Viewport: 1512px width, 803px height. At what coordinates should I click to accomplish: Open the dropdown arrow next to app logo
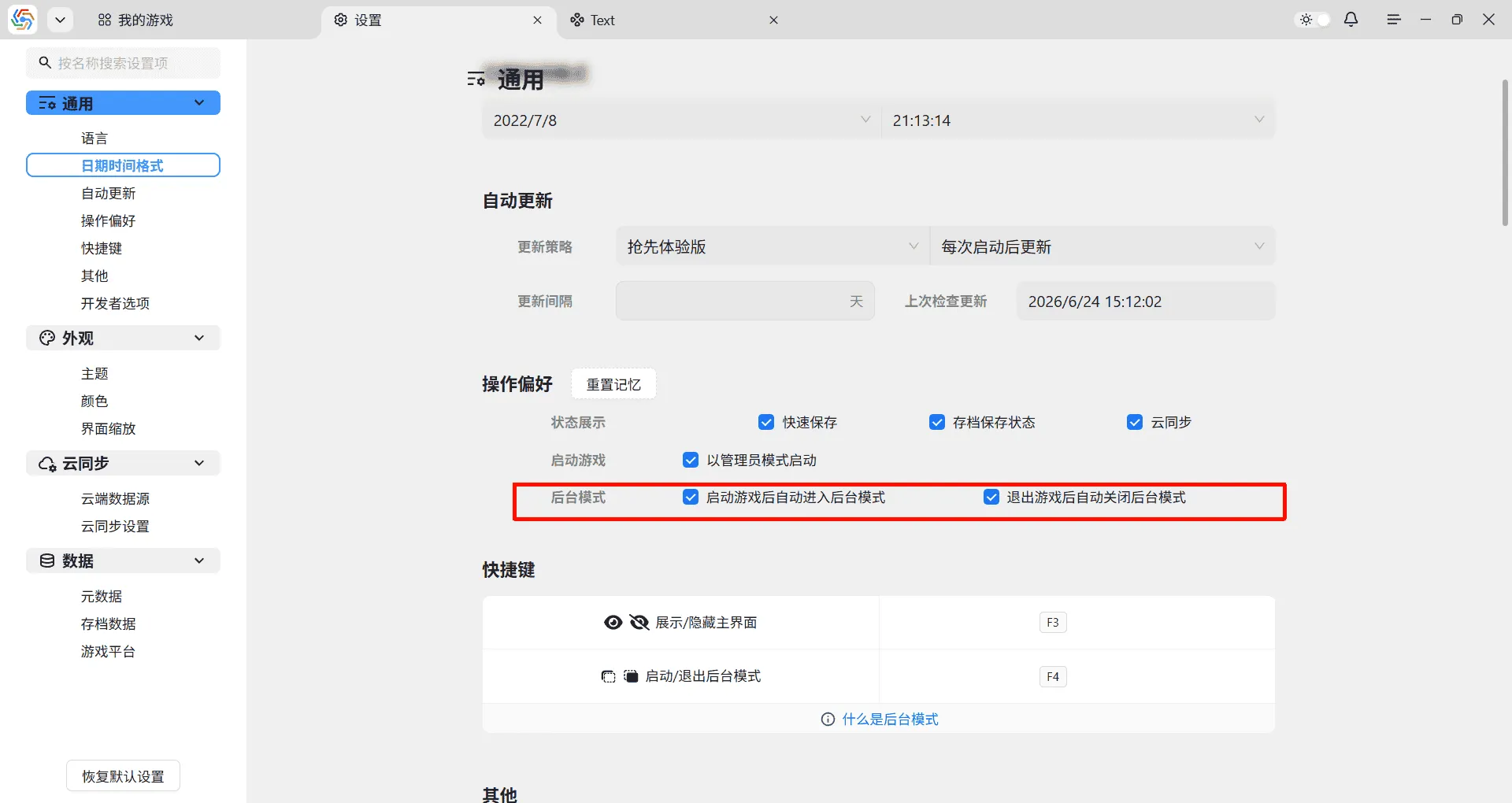click(60, 20)
